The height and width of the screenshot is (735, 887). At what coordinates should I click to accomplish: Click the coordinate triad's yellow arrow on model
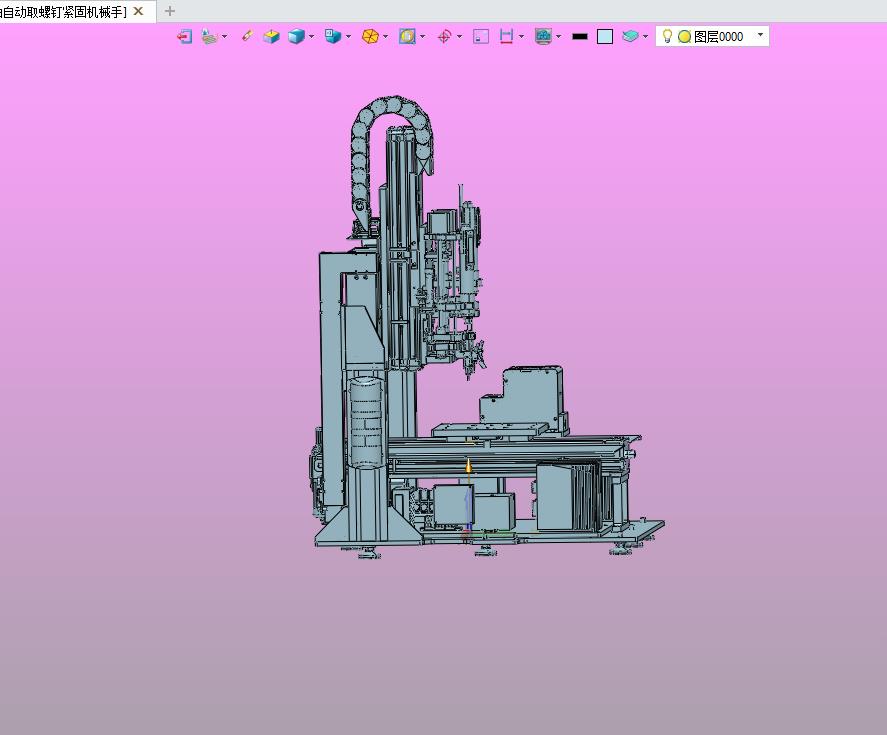(468, 467)
